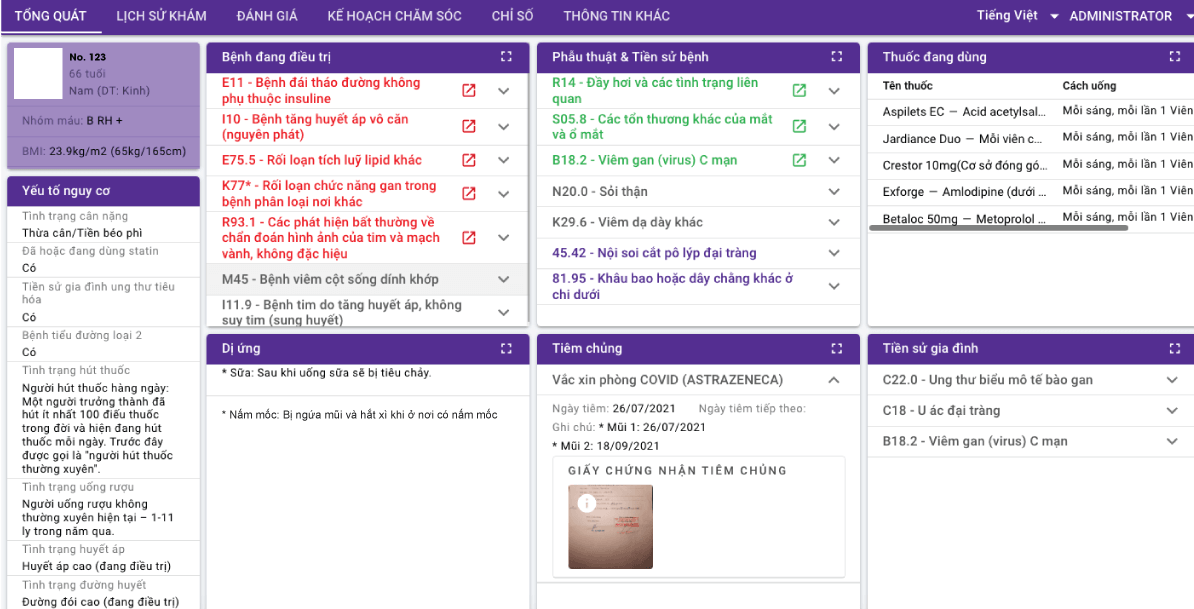Expand C22.0 liver cancer family history
This screenshot has height=609, width=1194.
(1172, 380)
